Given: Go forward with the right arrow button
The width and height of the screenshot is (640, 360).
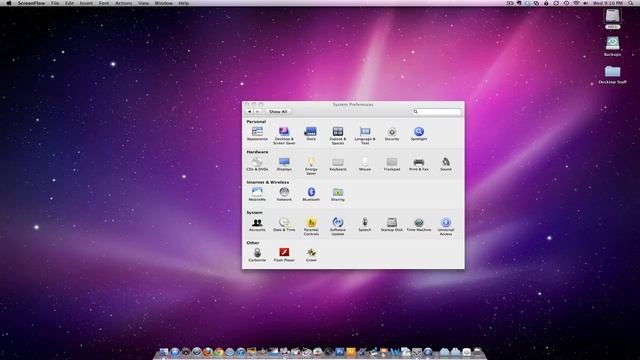Looking at the screenshot, I should click(258, 111).
